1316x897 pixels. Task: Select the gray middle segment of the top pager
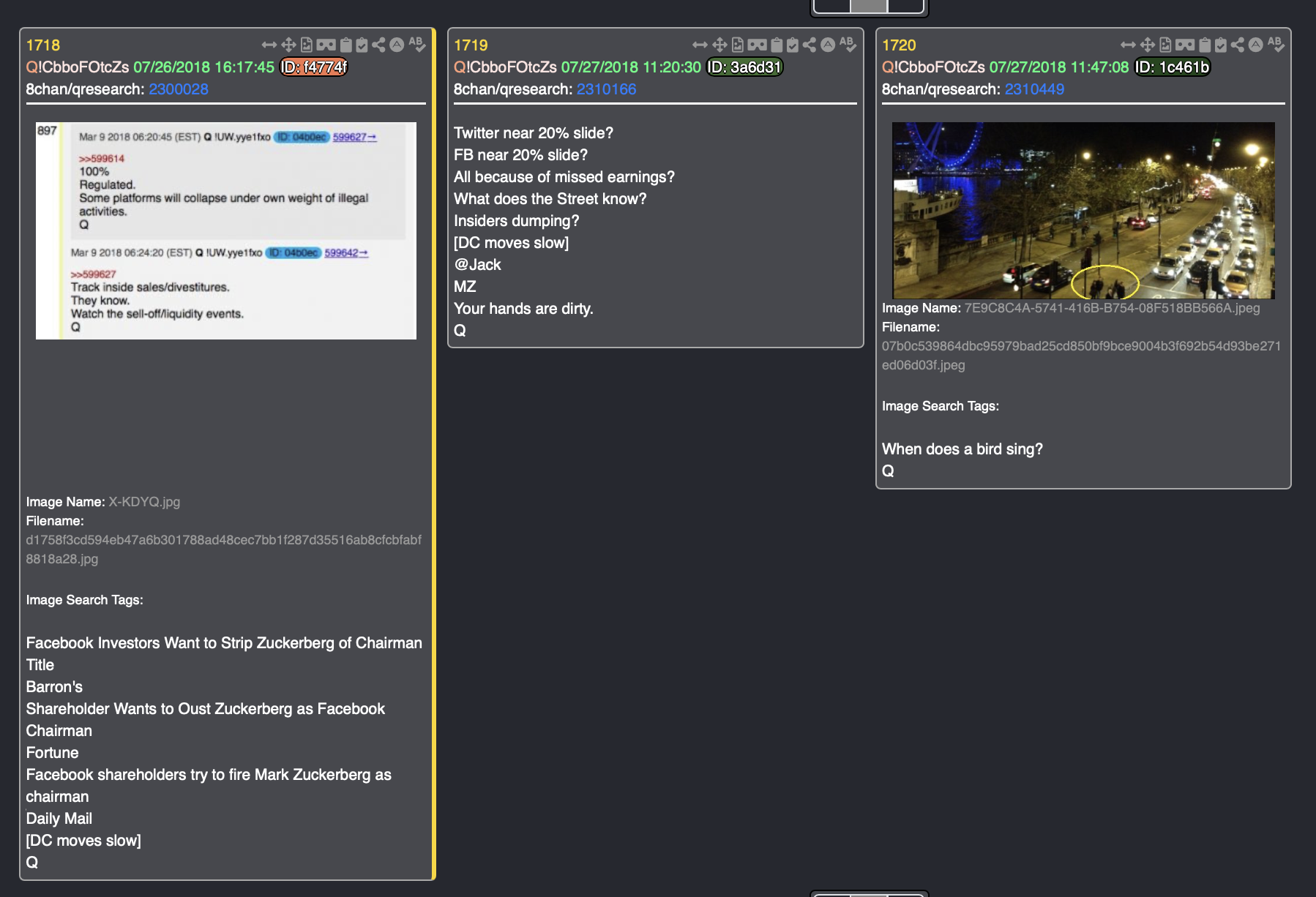tap(869, 6)
